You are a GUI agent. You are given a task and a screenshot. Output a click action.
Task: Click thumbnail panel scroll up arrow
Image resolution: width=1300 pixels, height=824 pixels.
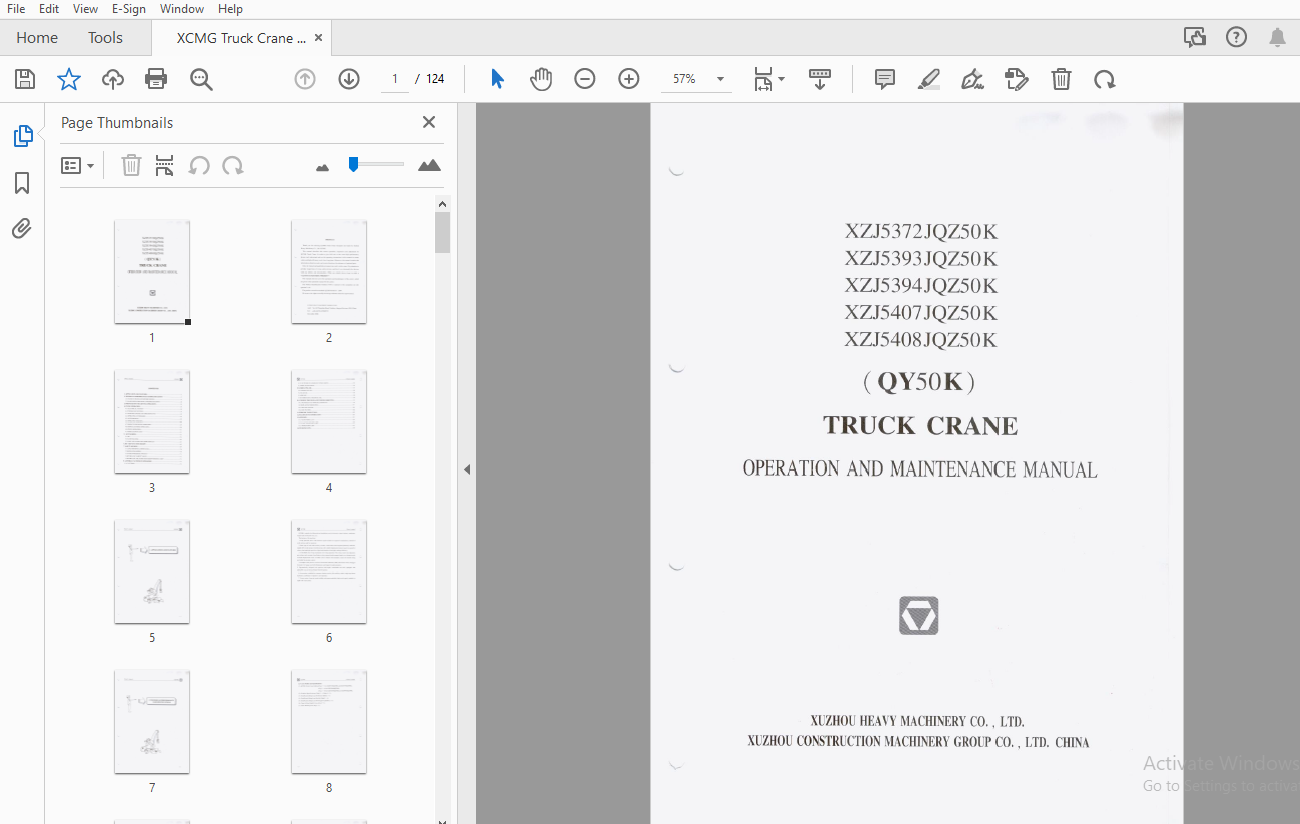pos(443,204)
